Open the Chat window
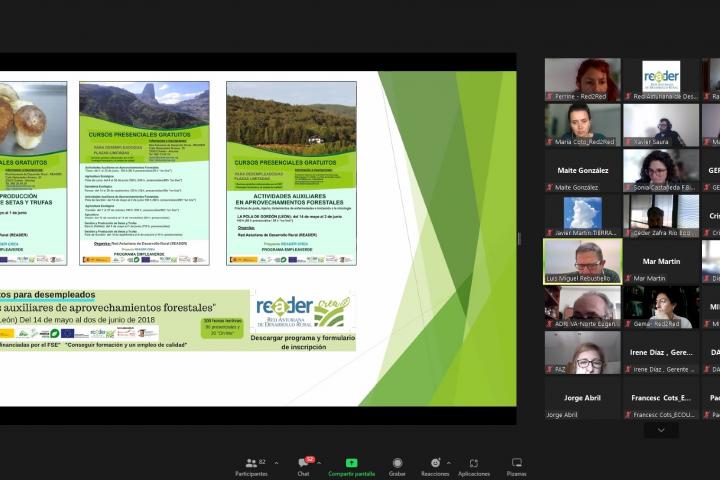The height and width of the screenshot is (480, 720). coord(303,464)
